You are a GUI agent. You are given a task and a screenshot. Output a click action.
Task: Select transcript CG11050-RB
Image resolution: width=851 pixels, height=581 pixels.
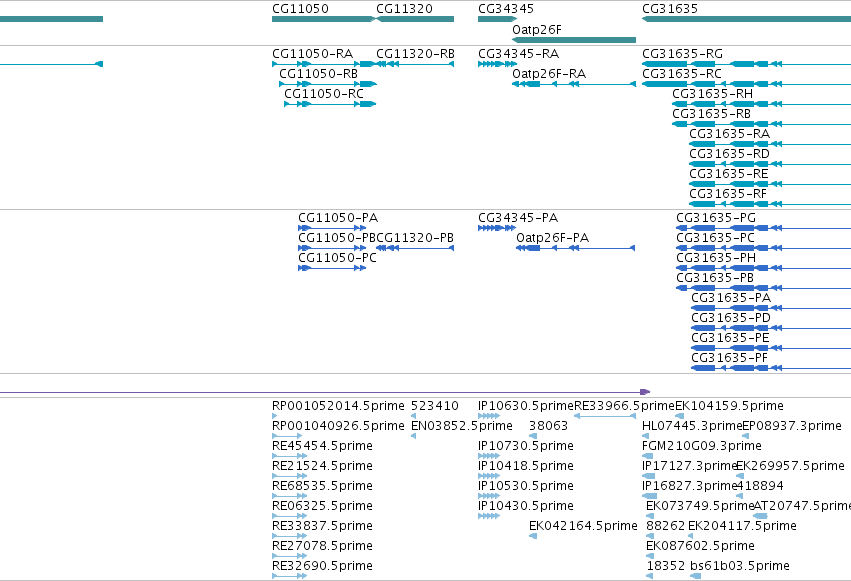pos(319,74)
